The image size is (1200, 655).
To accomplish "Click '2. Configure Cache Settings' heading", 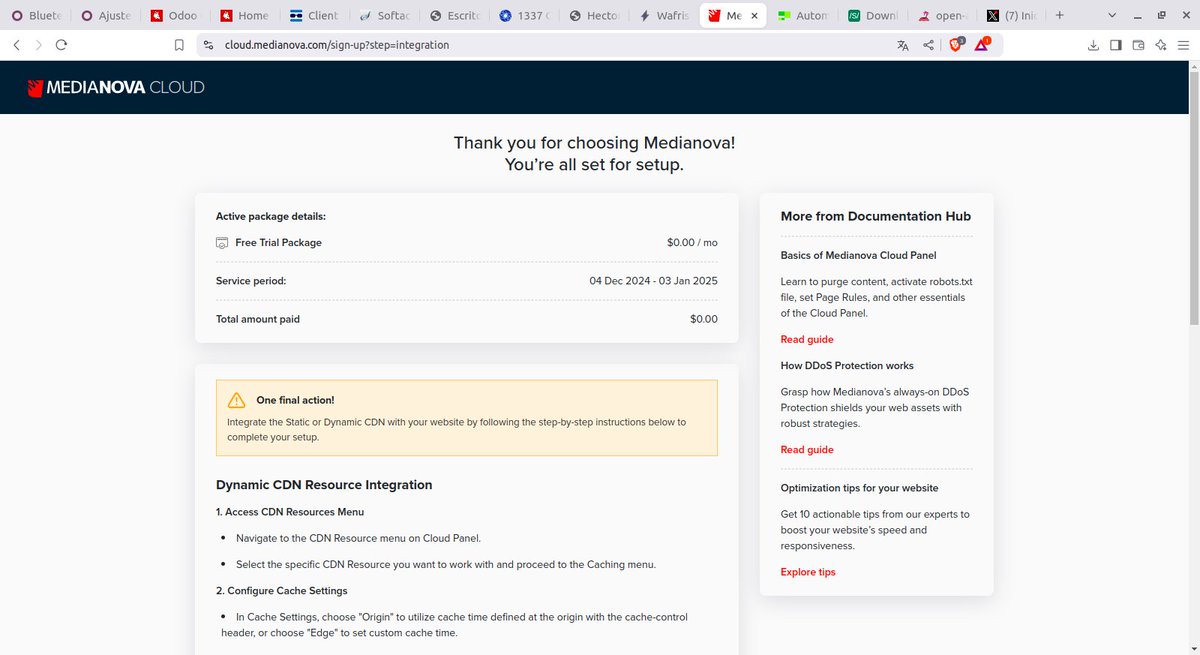I will coord(282,590).
